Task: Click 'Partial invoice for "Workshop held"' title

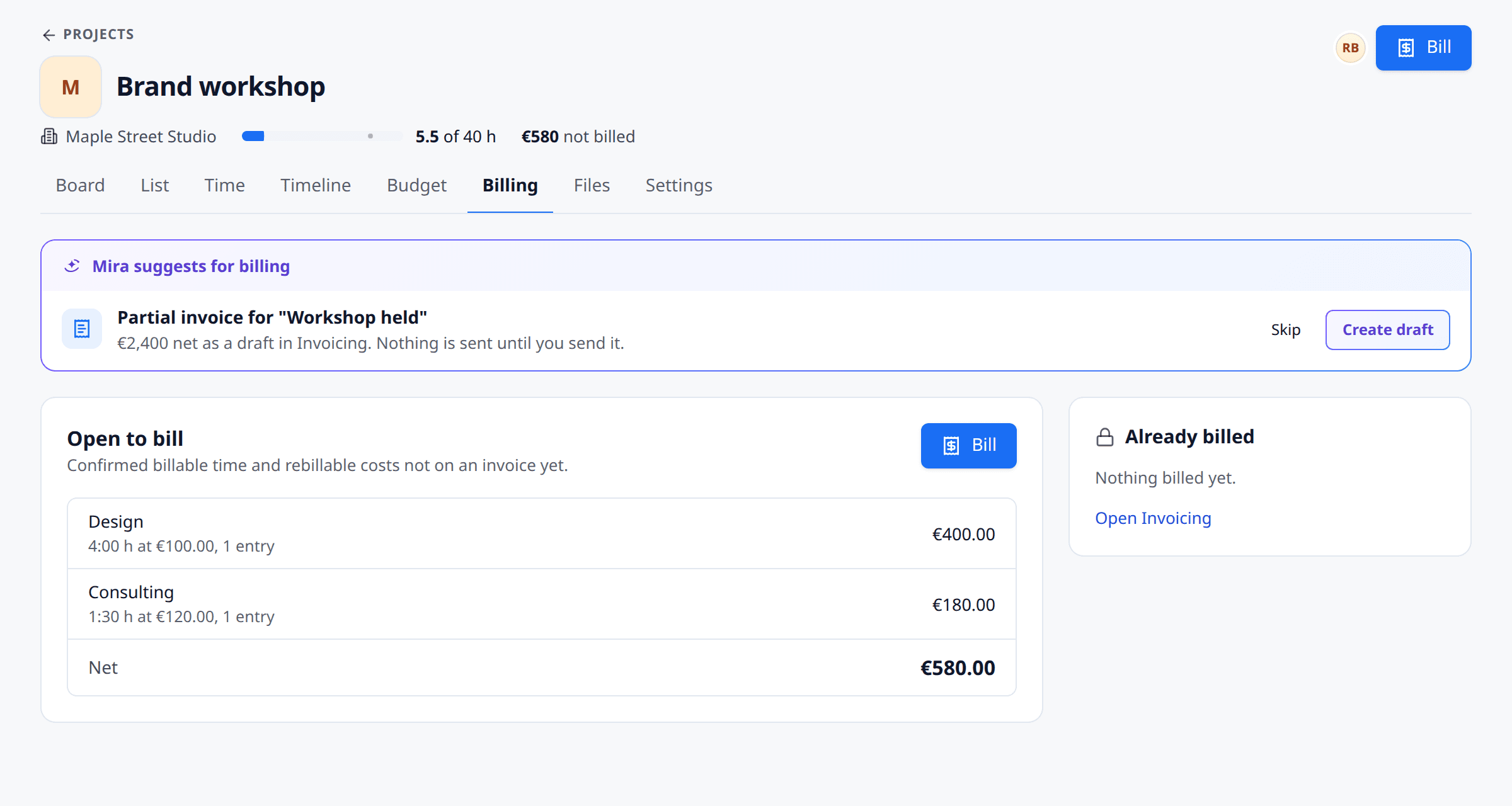Action: 272,317
